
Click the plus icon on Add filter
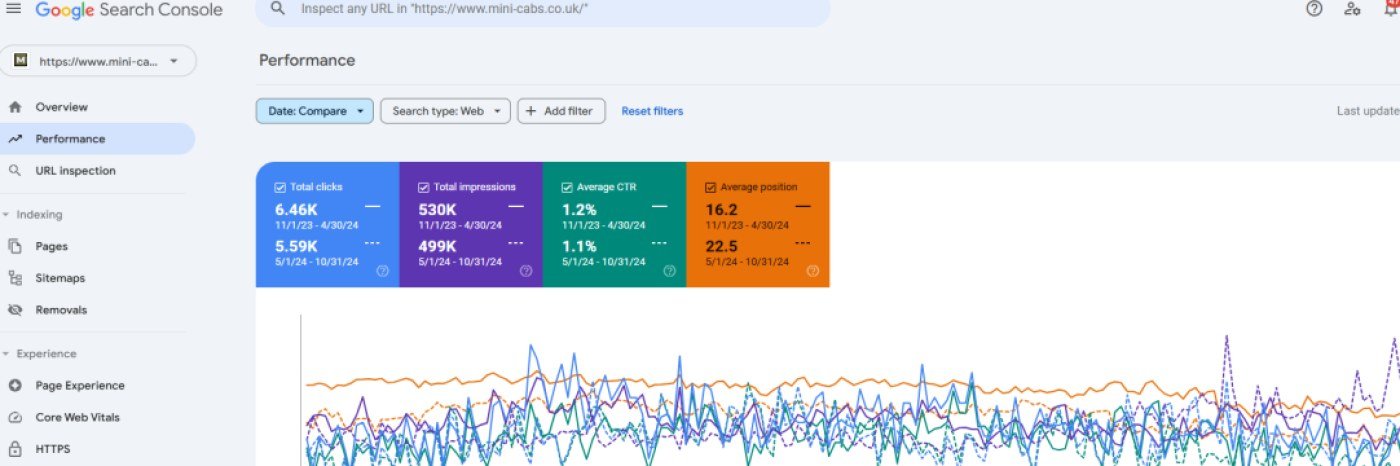pyautogui.click(x=531, y=111)
